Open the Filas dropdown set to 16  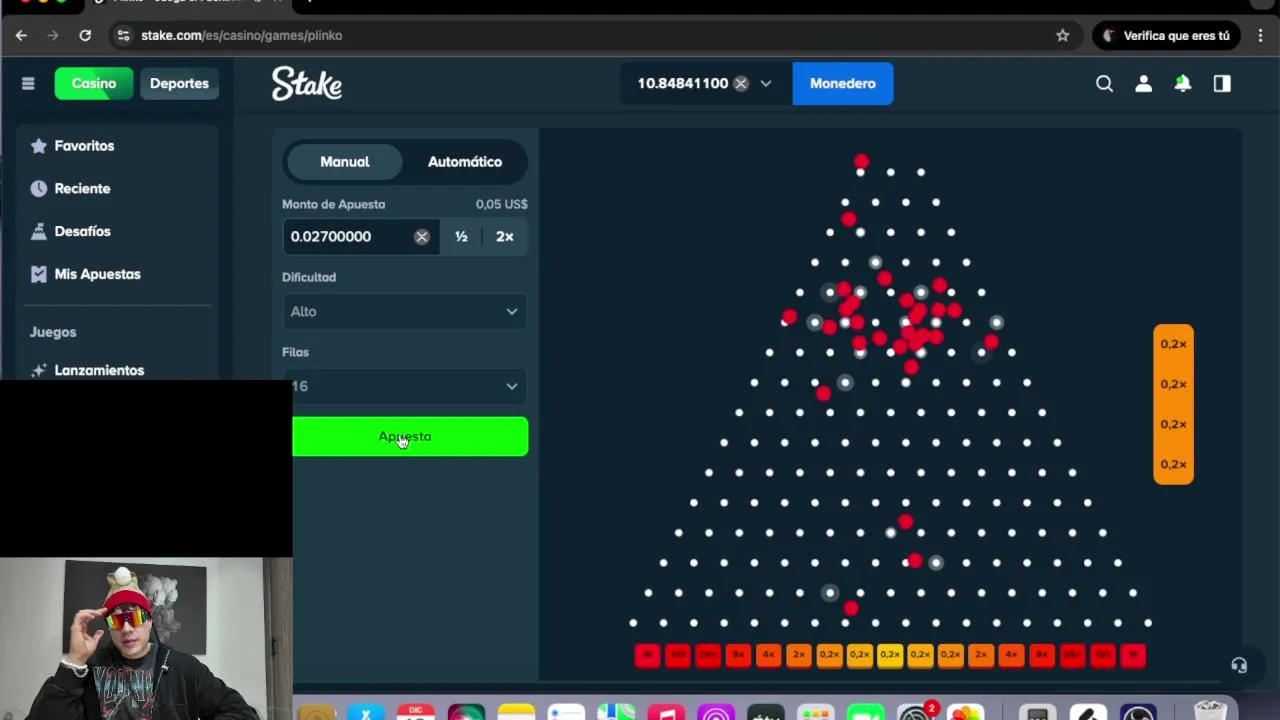405,386
